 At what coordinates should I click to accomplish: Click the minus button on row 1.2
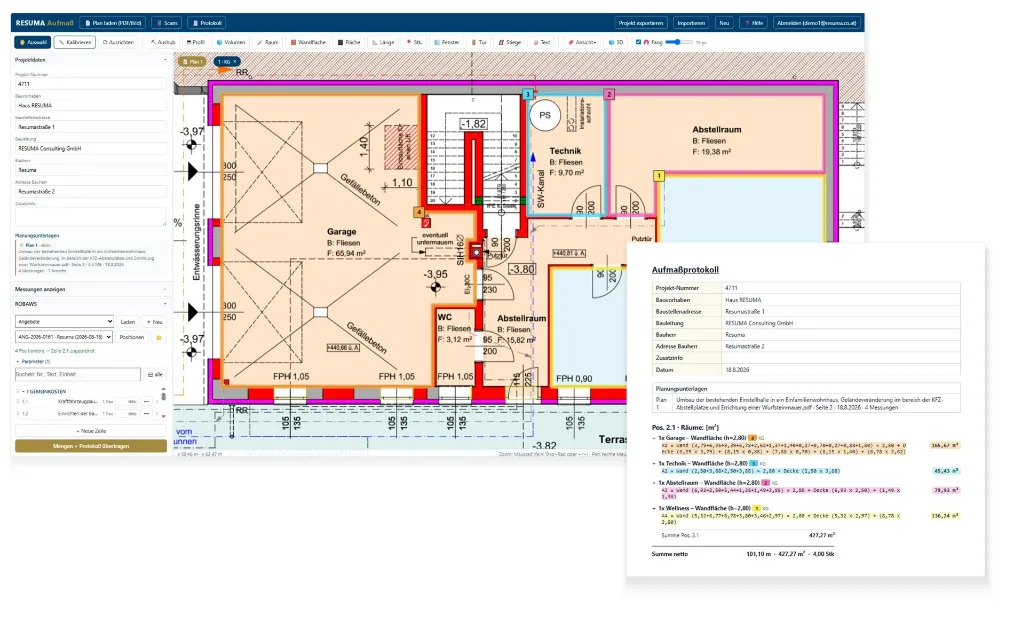click(146, 413)
